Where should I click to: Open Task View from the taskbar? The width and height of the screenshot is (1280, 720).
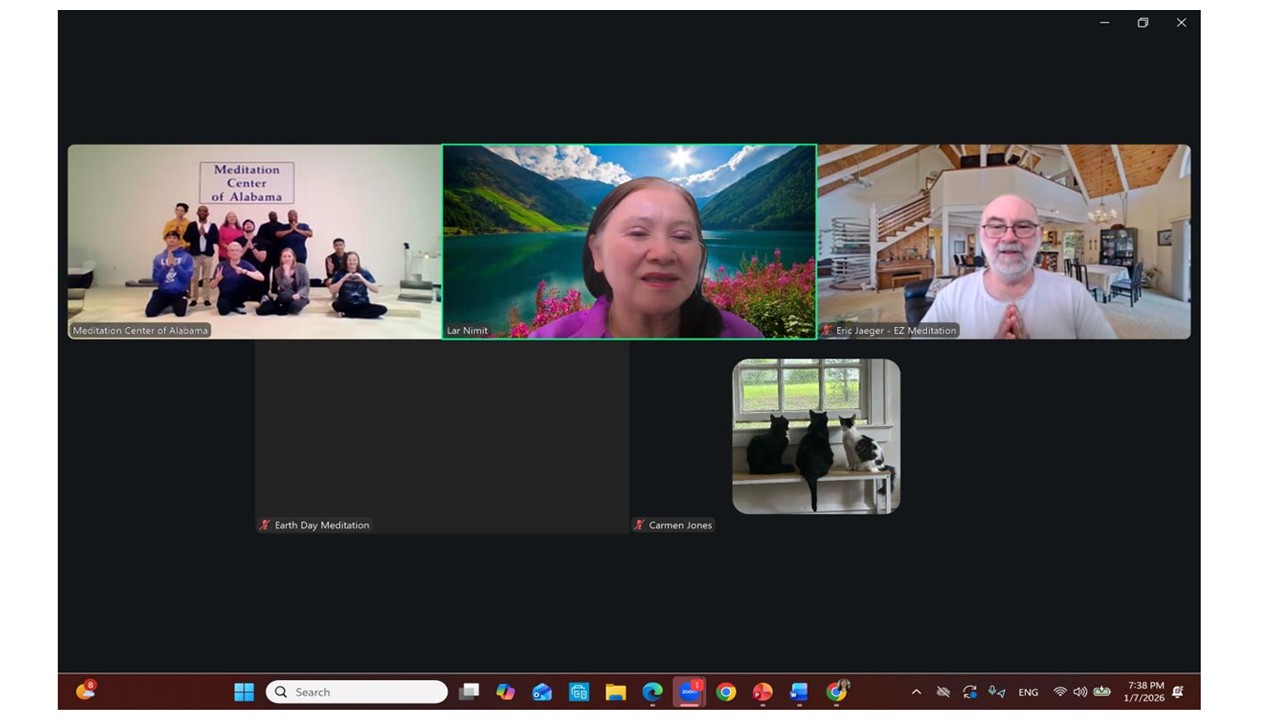[468, 692]
